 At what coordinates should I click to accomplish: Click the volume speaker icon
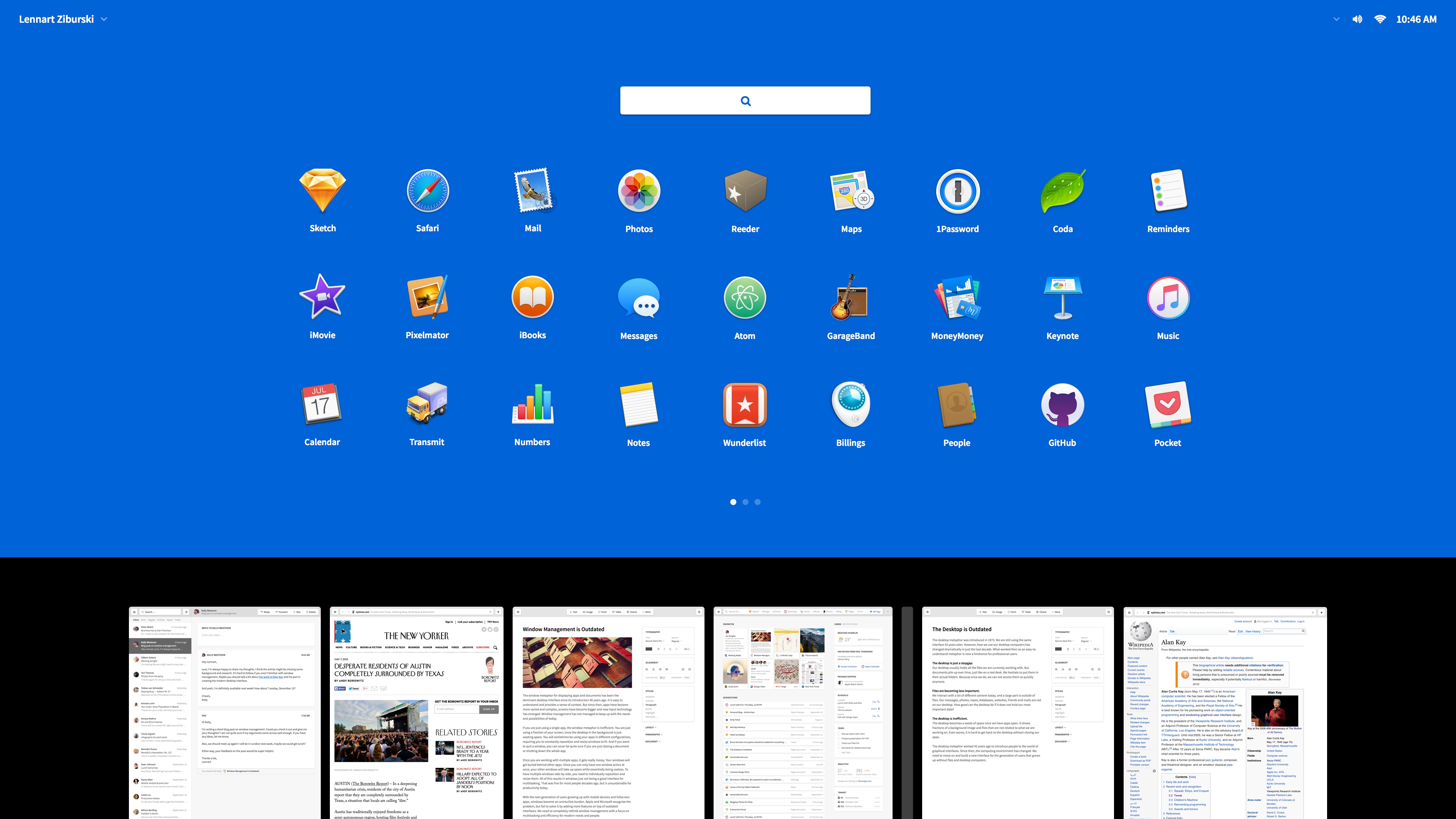pyautogui.click(x=1357, y=19)
